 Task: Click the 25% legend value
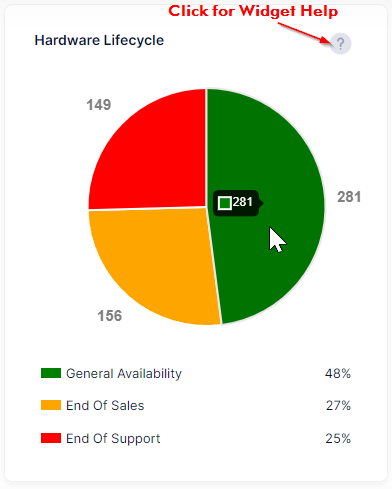coord(338,439)
